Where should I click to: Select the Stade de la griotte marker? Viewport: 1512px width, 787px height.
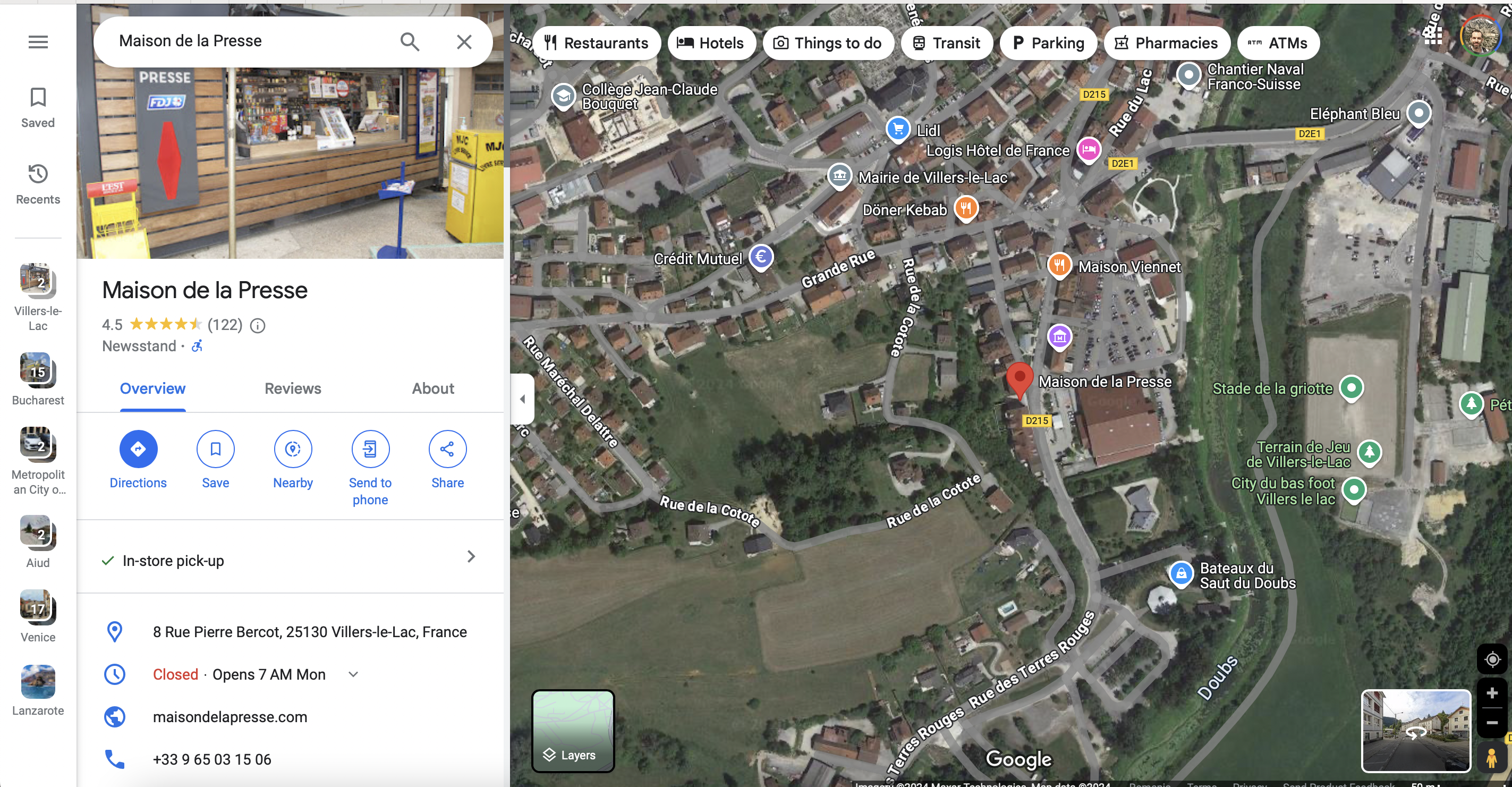[x=1351, y=387]
